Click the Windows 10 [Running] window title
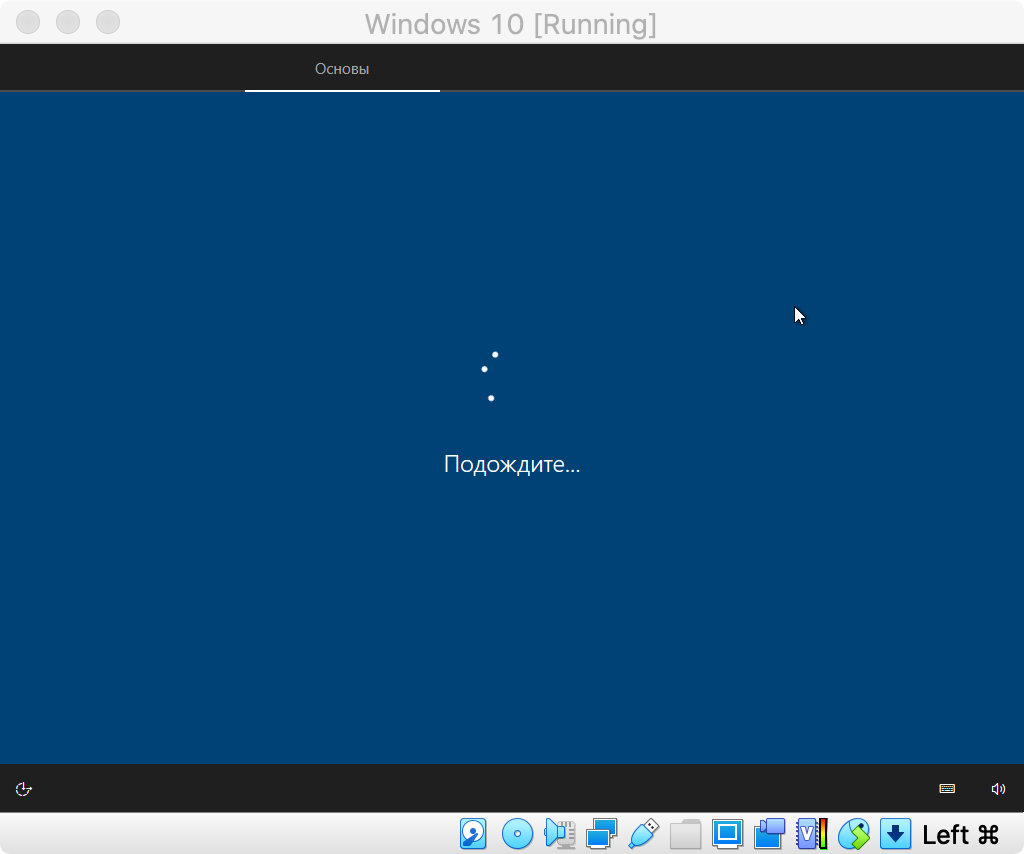Screen dimensions: 1024x854 [x=511, y=24]
